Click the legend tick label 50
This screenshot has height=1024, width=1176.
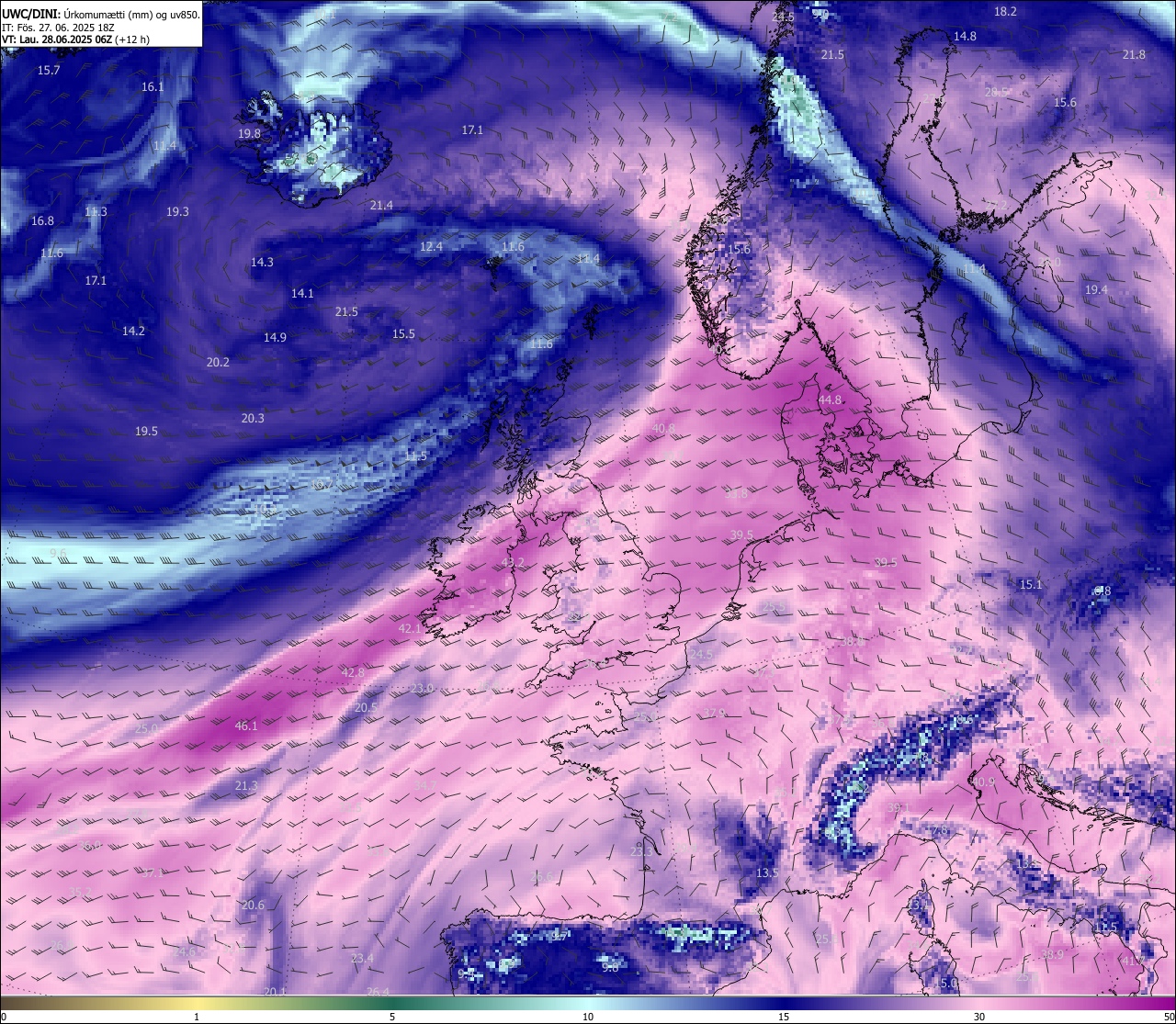(1169, 1017)
